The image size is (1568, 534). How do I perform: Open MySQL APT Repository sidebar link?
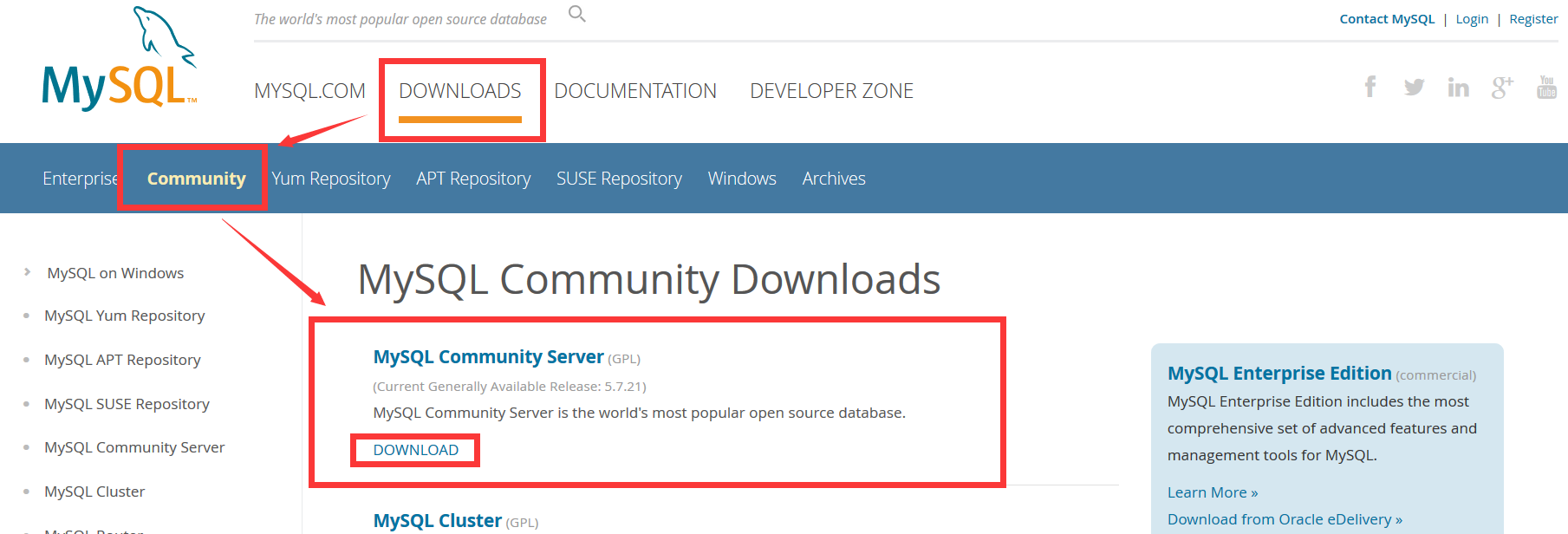tap(122, 360)
